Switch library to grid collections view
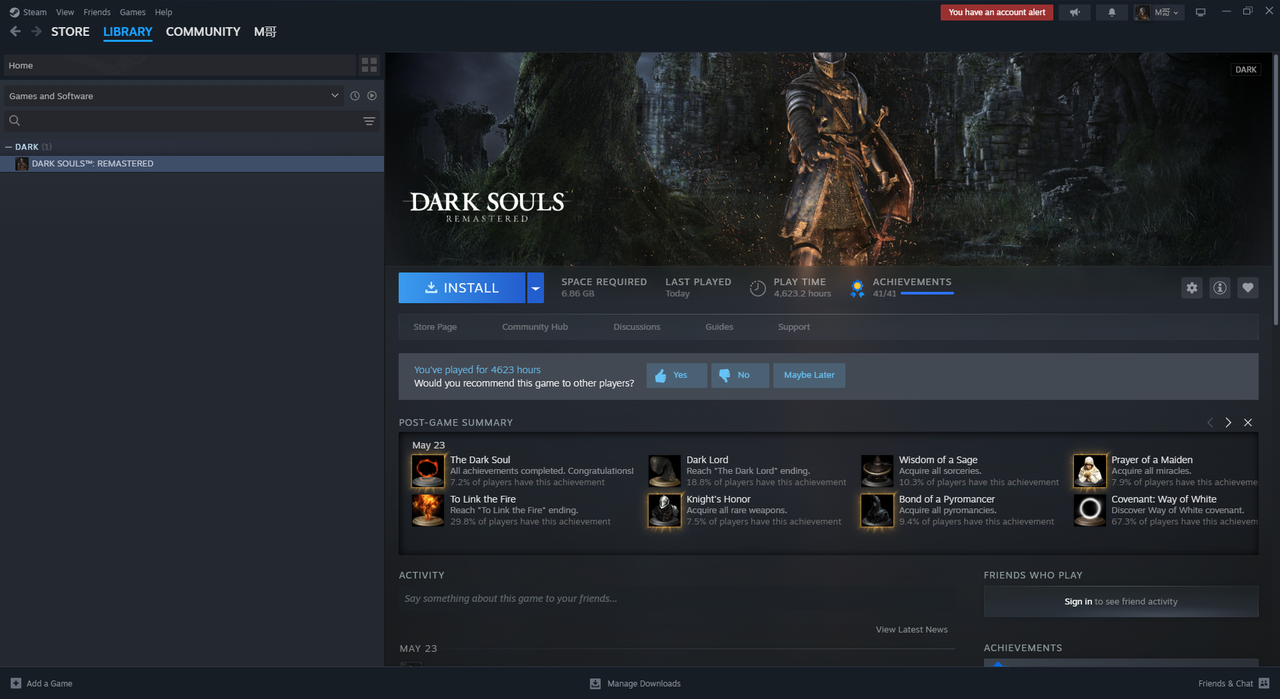Image resolution: width=1280 pixels, height=699 pixels. (369, 65)
